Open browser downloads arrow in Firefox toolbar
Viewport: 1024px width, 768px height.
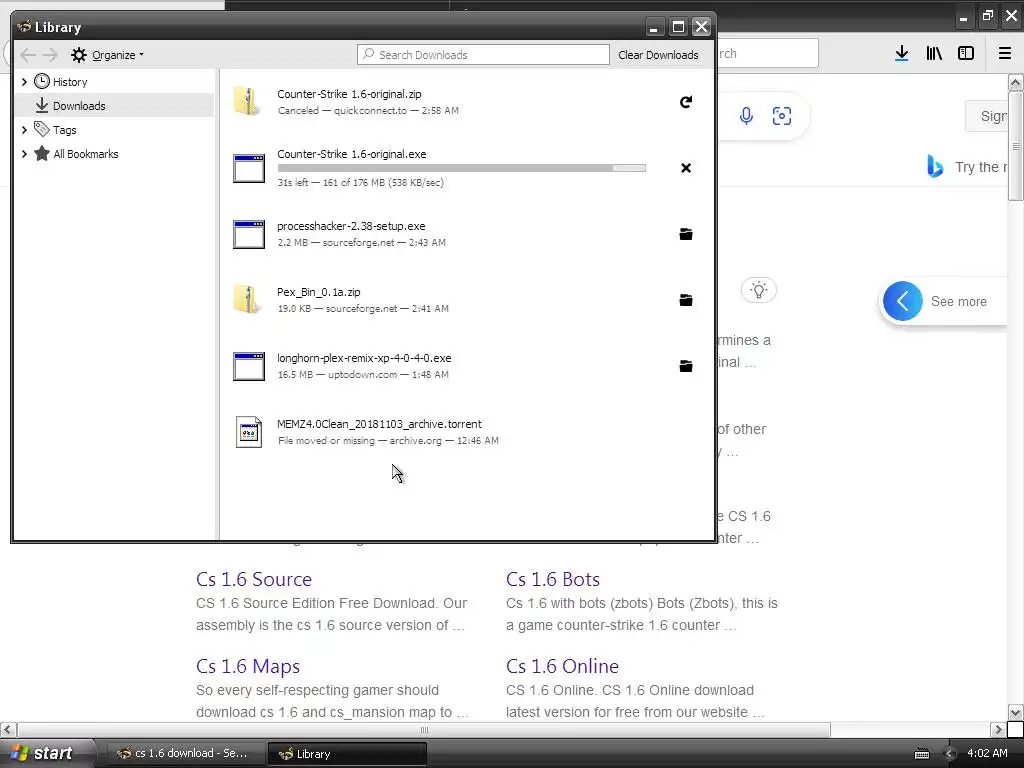[x=902, y=54]
